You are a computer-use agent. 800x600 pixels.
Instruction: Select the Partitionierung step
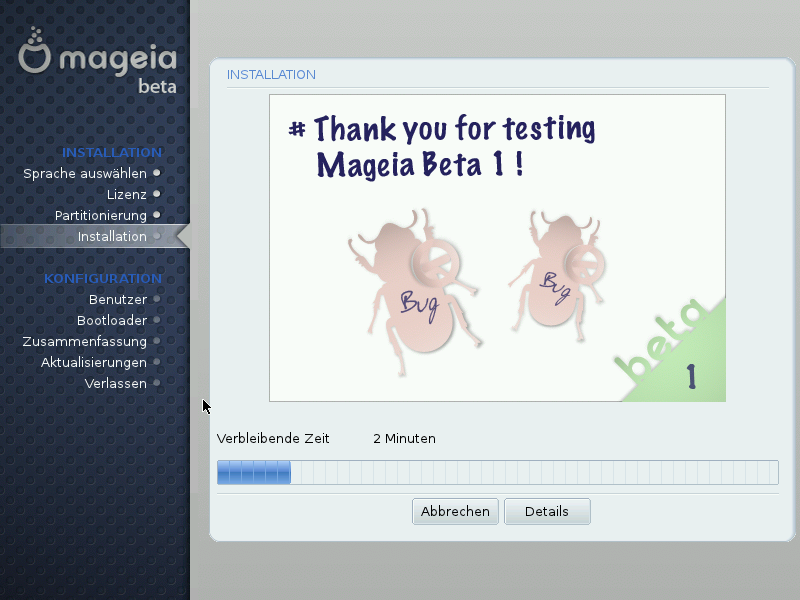click(101, 215)
